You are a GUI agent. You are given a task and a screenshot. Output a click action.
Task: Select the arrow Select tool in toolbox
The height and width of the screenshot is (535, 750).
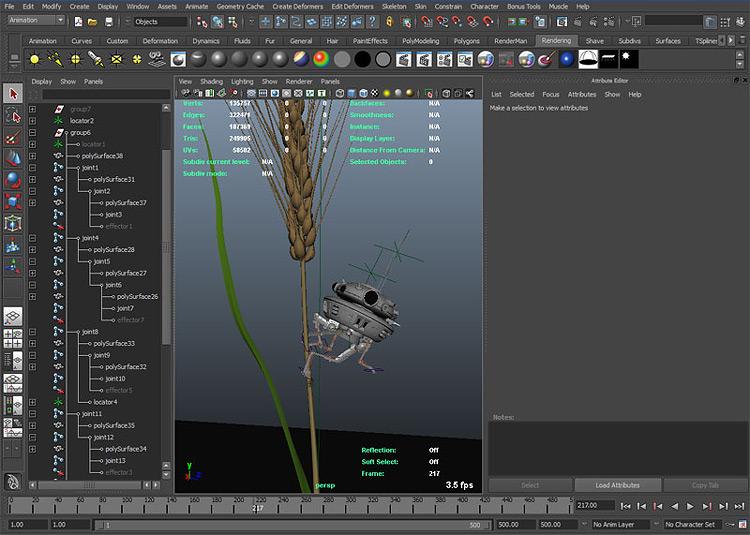(x=13, y=93)
